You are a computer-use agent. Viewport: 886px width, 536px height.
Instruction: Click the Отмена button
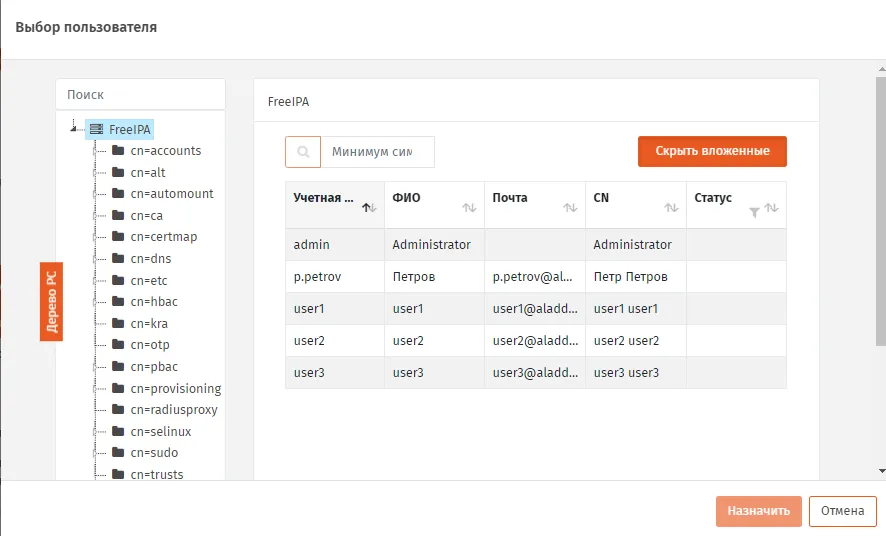click(x=842, y=511)
